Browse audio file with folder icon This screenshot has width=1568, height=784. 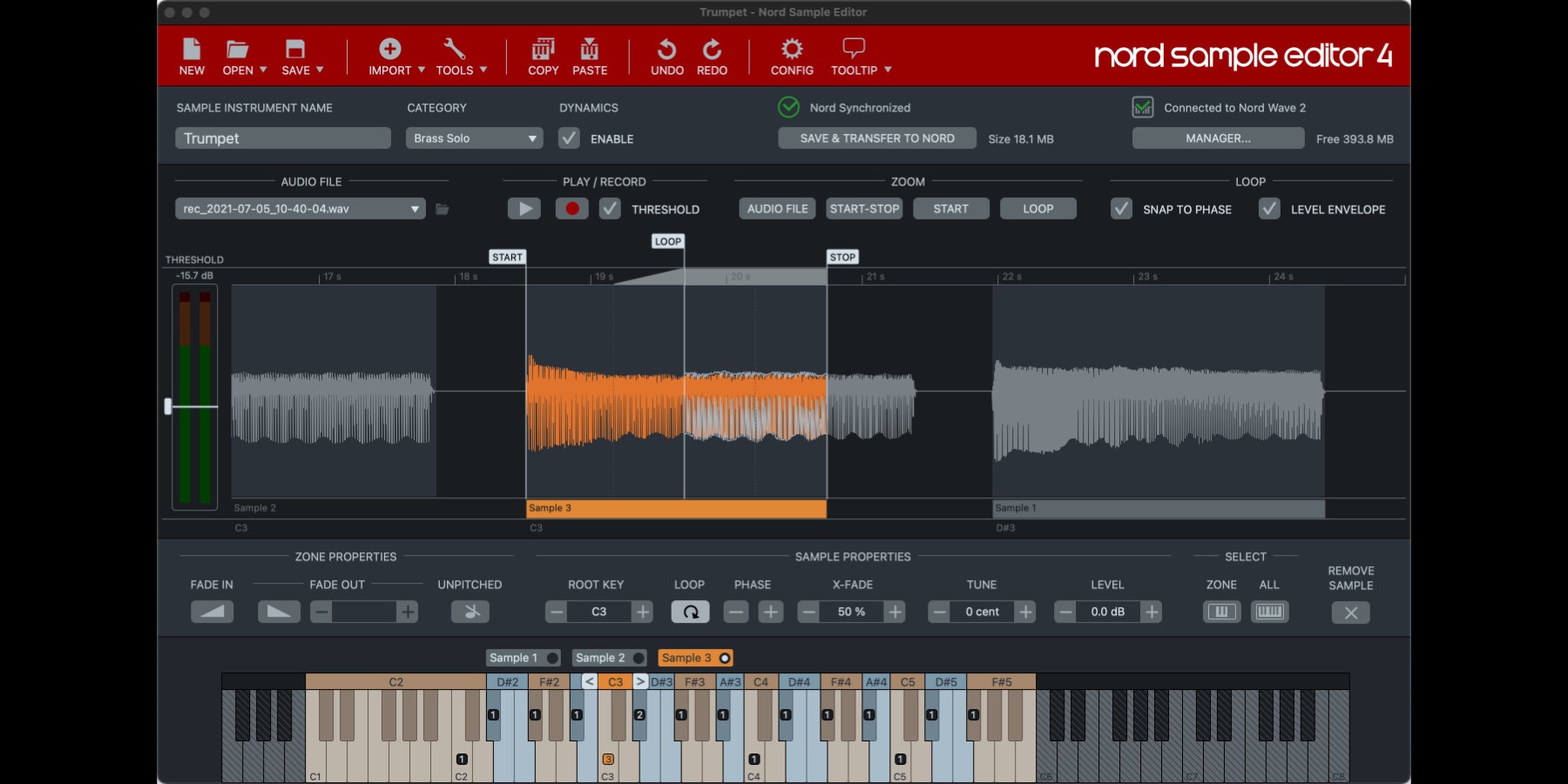coord(443,209)
